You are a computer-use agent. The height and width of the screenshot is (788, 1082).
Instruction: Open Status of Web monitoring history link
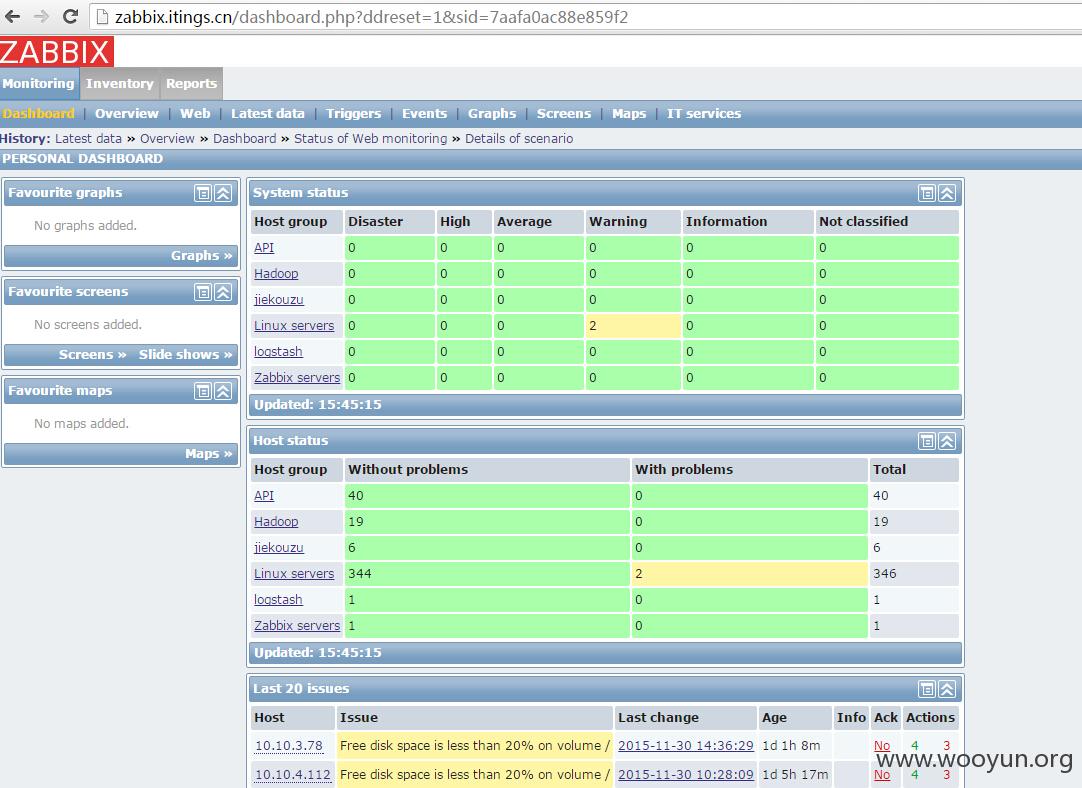click(x=371, y=139)
